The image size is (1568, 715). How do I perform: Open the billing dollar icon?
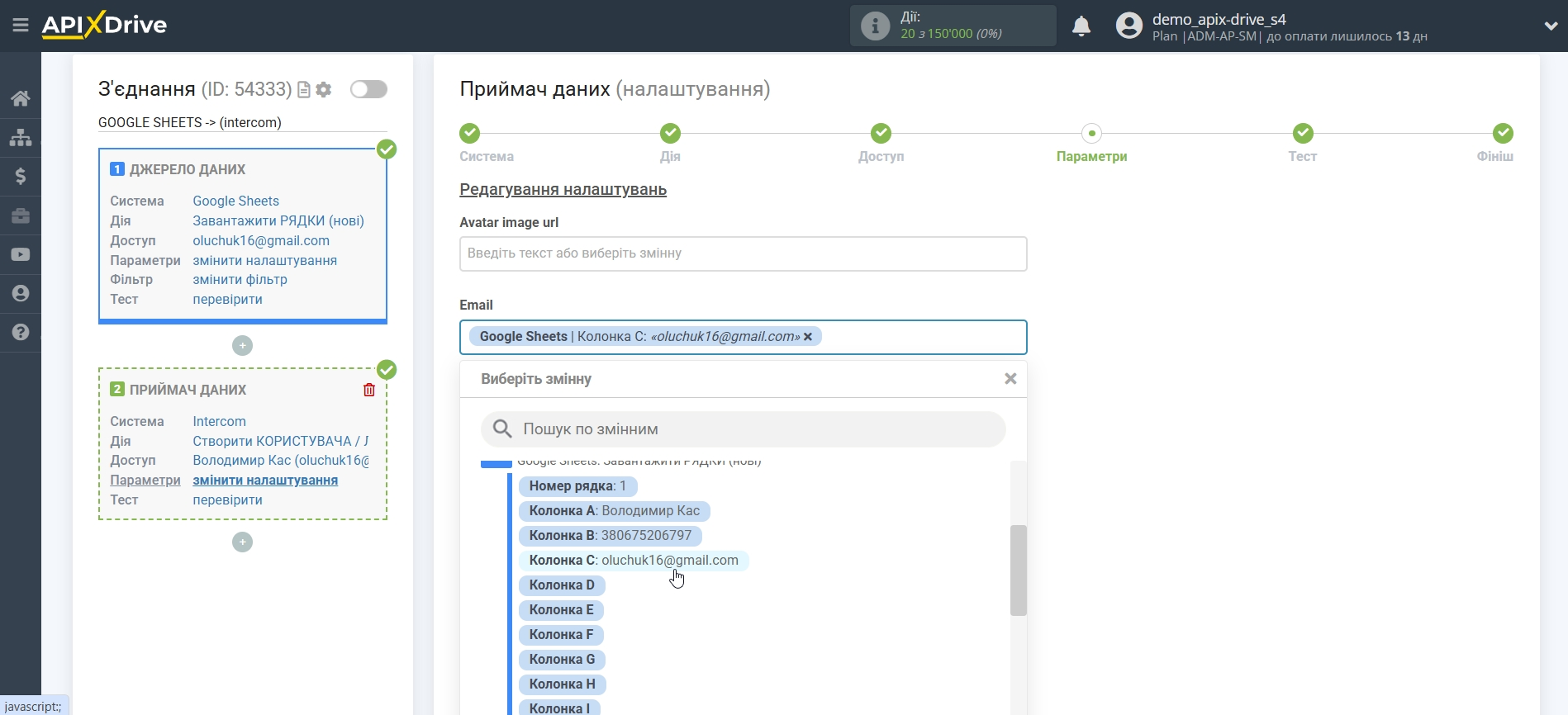(21, 176)
